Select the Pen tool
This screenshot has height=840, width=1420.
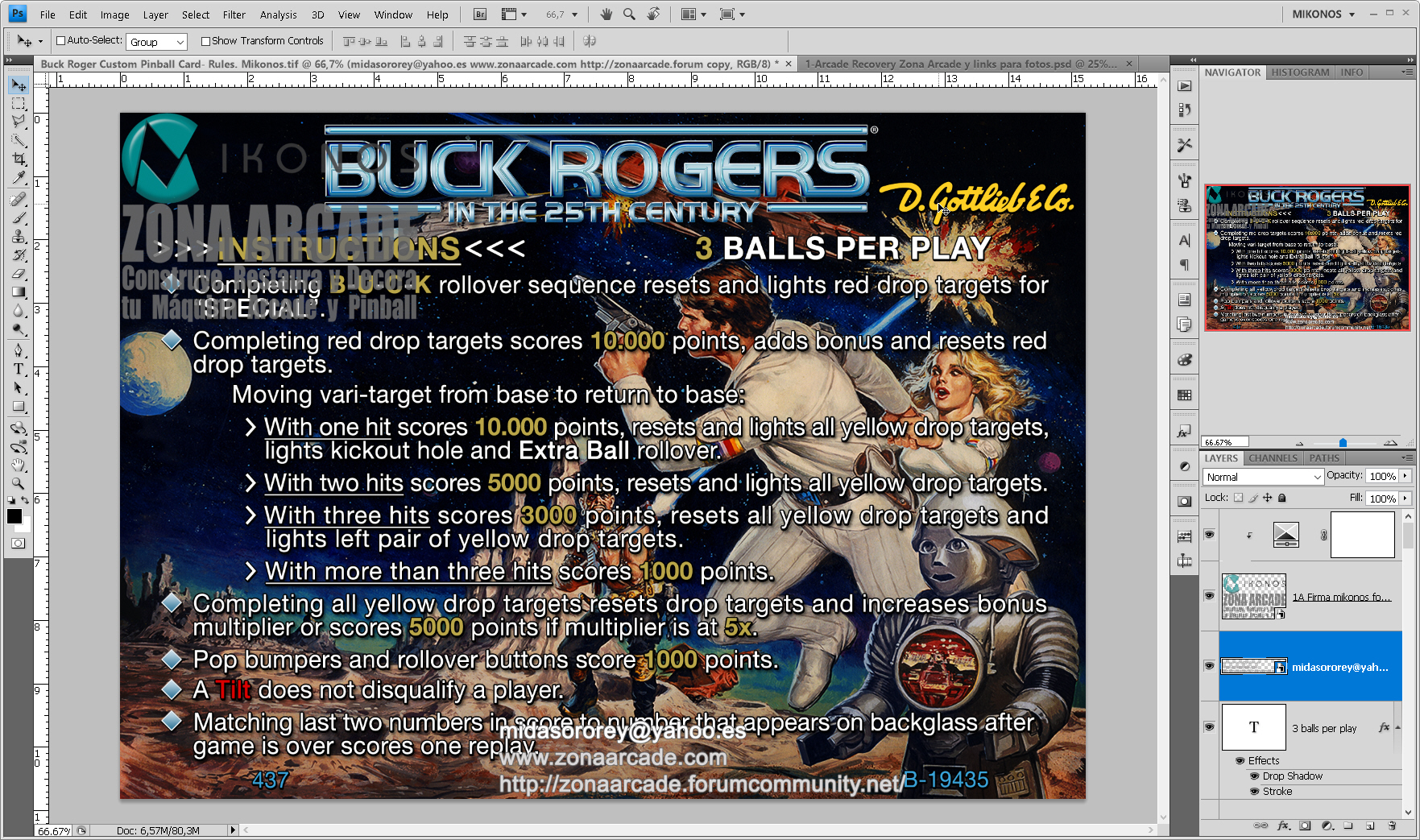pos(19,350)
